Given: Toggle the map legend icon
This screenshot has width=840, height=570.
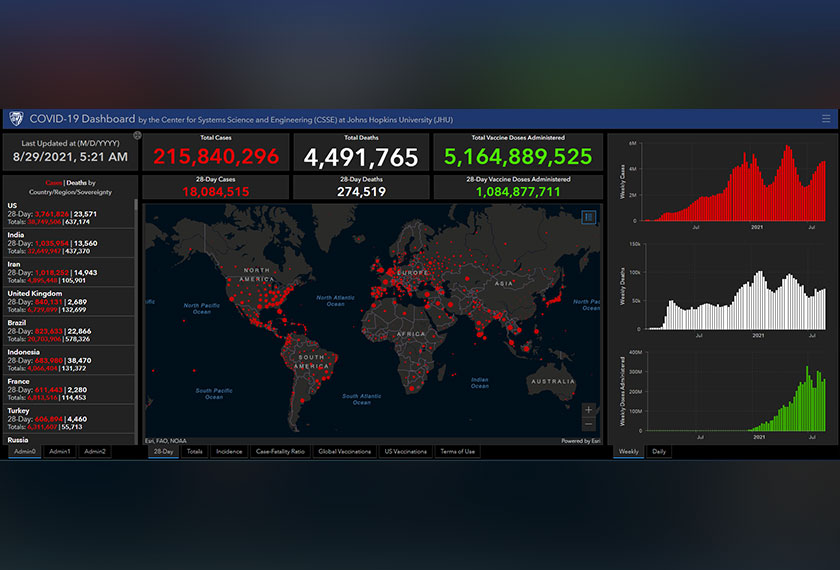Looking at the screenshot, I should tap(589, 216).
